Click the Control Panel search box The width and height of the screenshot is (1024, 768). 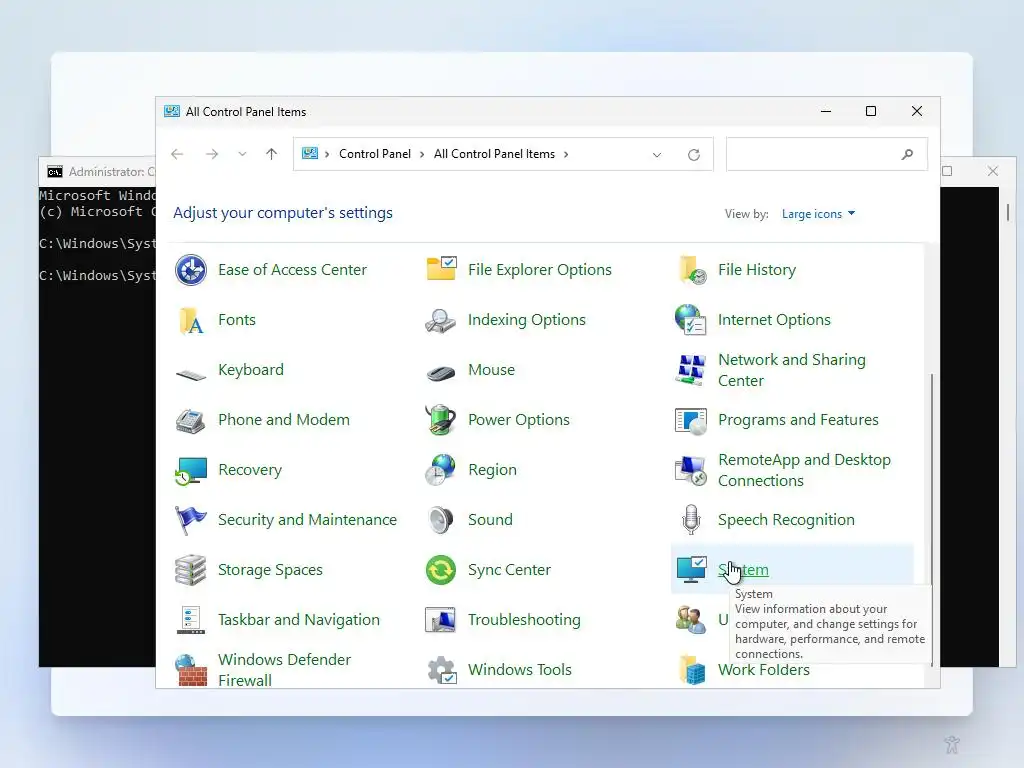827,154
